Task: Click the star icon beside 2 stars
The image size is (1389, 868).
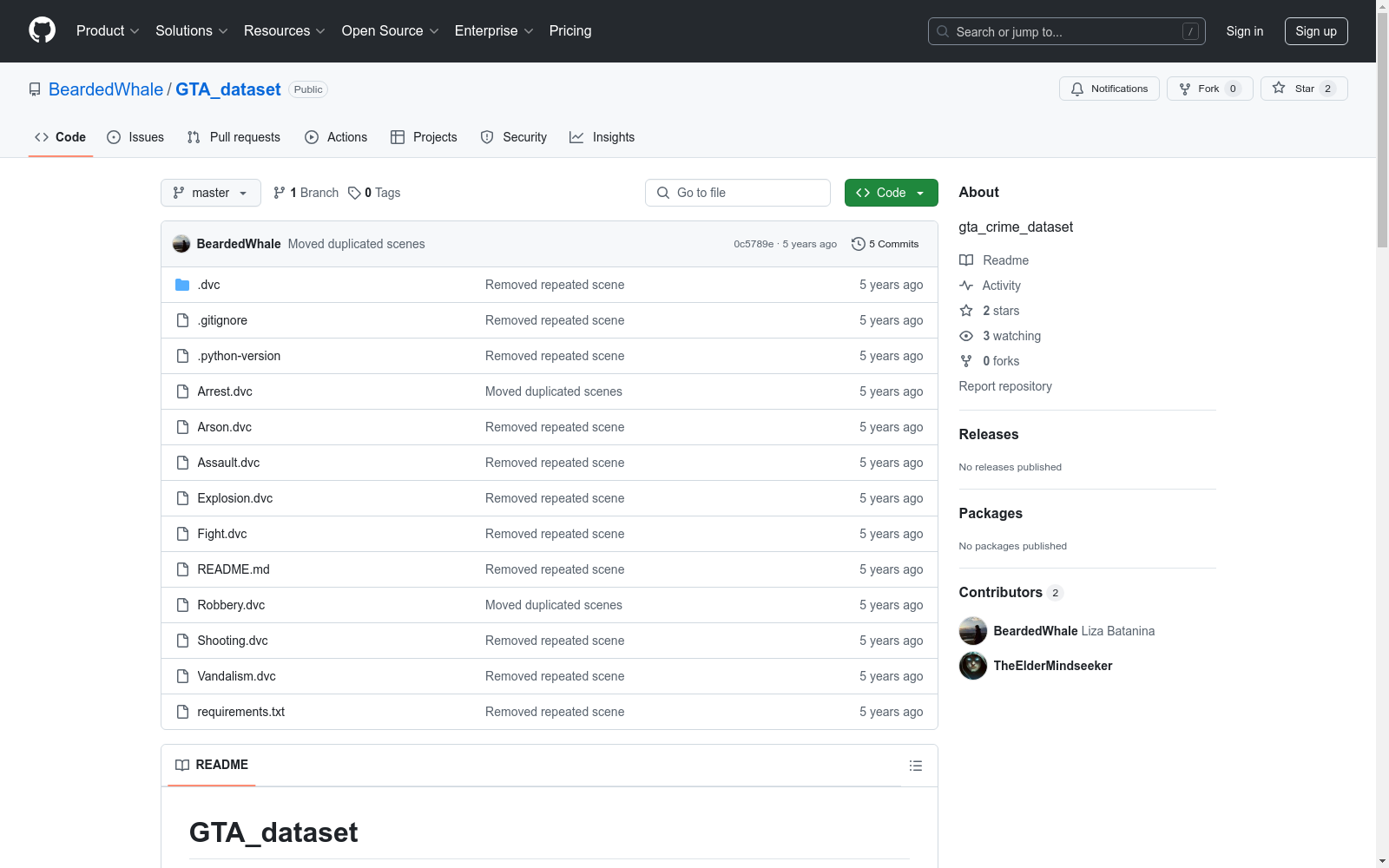Action: pos(966,311)
